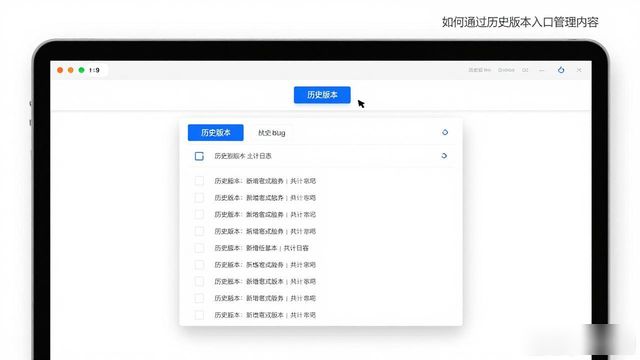Viewport: 640px width, 360px height.
Task: Click the green maximize dot in the title bar
Action: [x=81, y=70]
